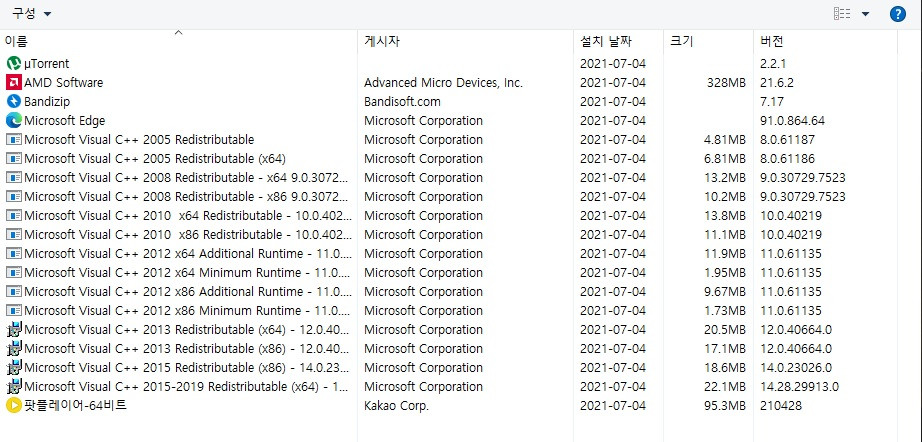The width and height of the screenshot is (922, 442).
Task: Sort list by 설치 날짜 column header
Action: [x=619, y=42]
